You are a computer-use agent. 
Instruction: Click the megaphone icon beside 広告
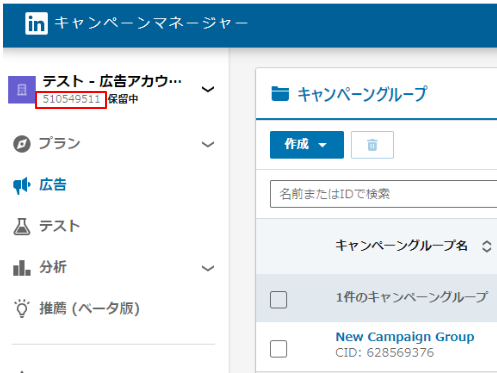pyautogui.click(x=22, y=185)
